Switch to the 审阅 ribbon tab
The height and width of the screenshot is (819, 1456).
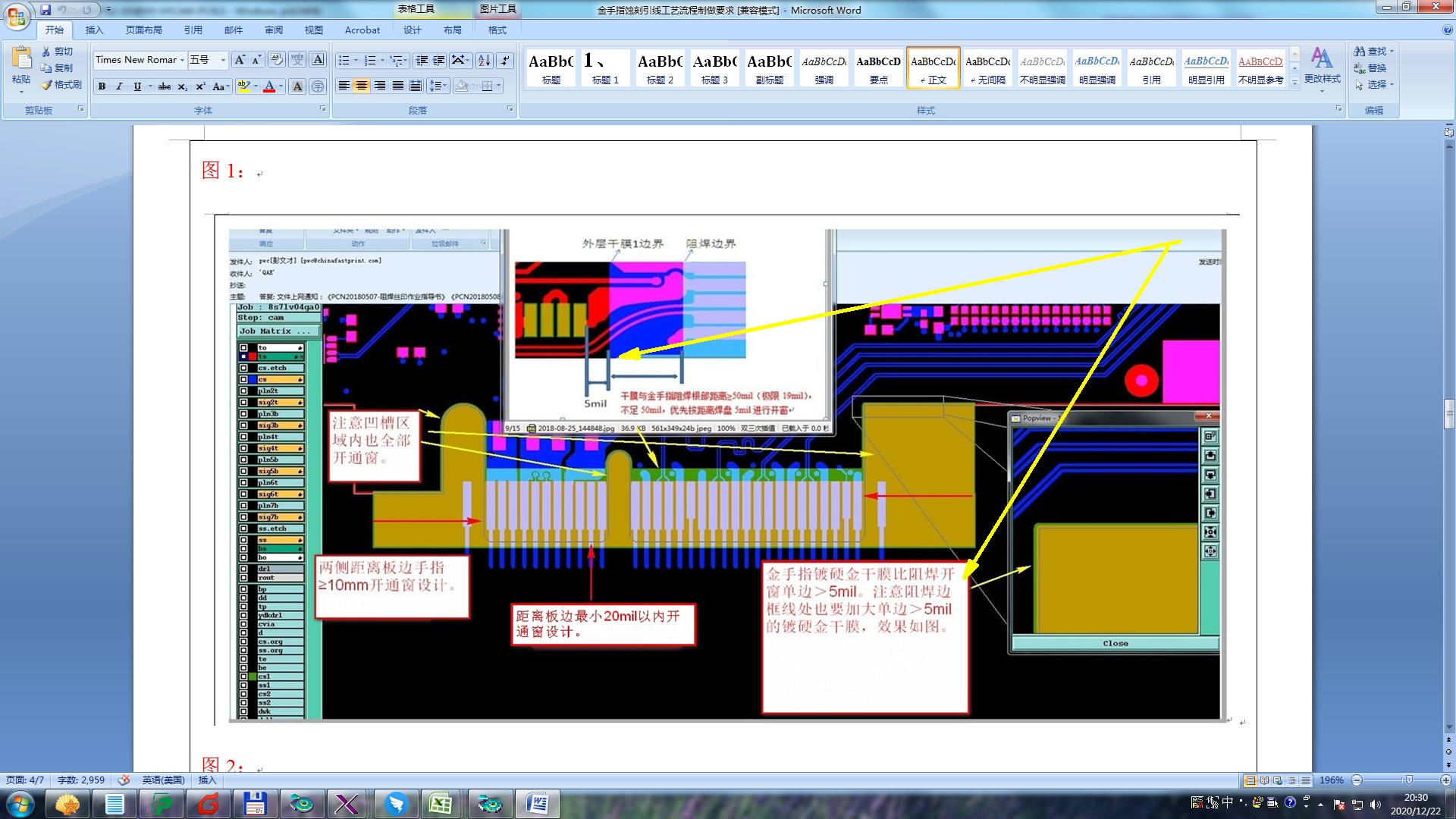(274, 30)
